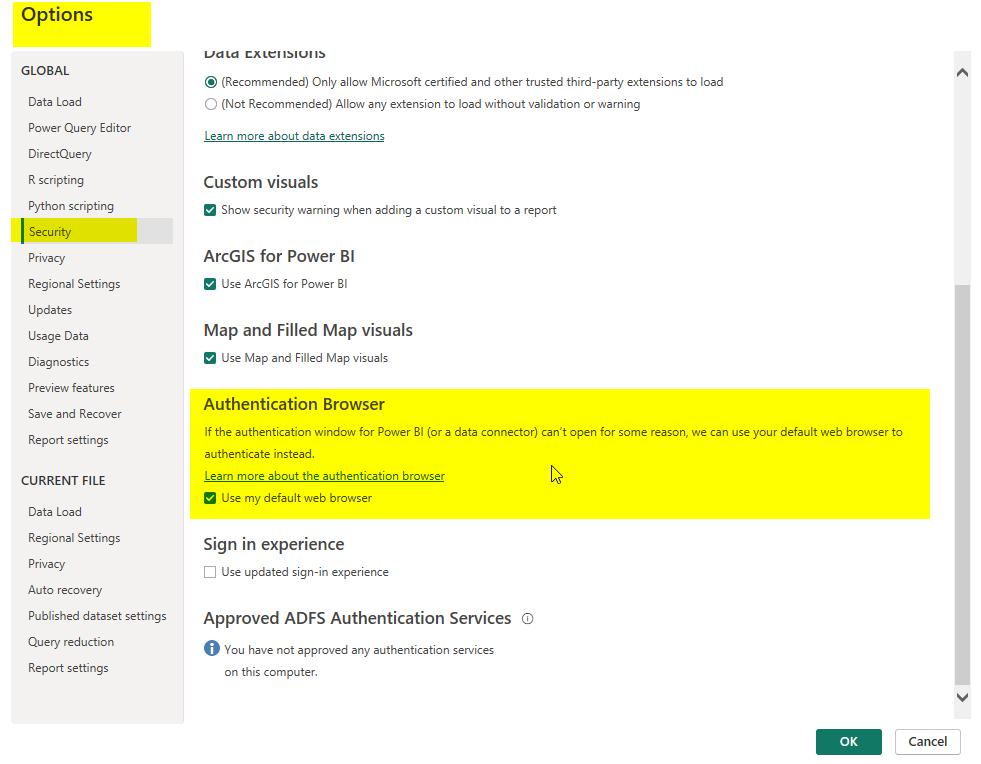Click the CURRENT FILE section header
The image size is (981, 764).
[x=63, y=481]
